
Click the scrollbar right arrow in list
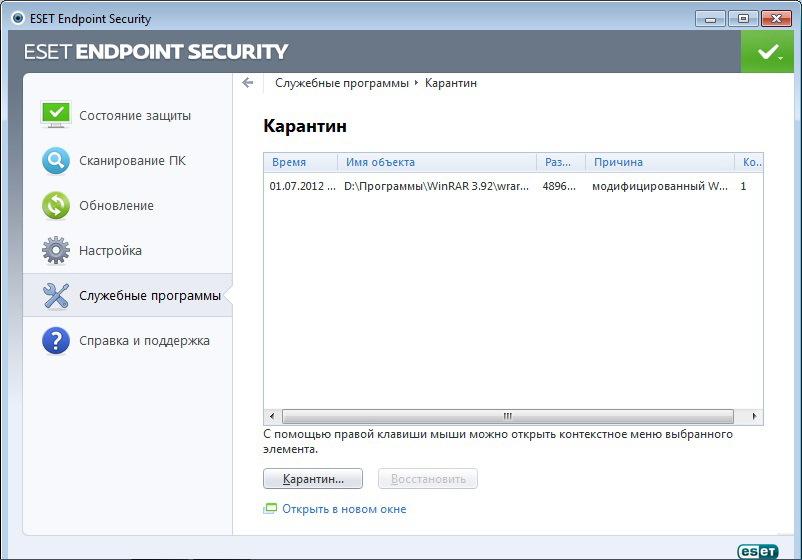tap(756, 416)
